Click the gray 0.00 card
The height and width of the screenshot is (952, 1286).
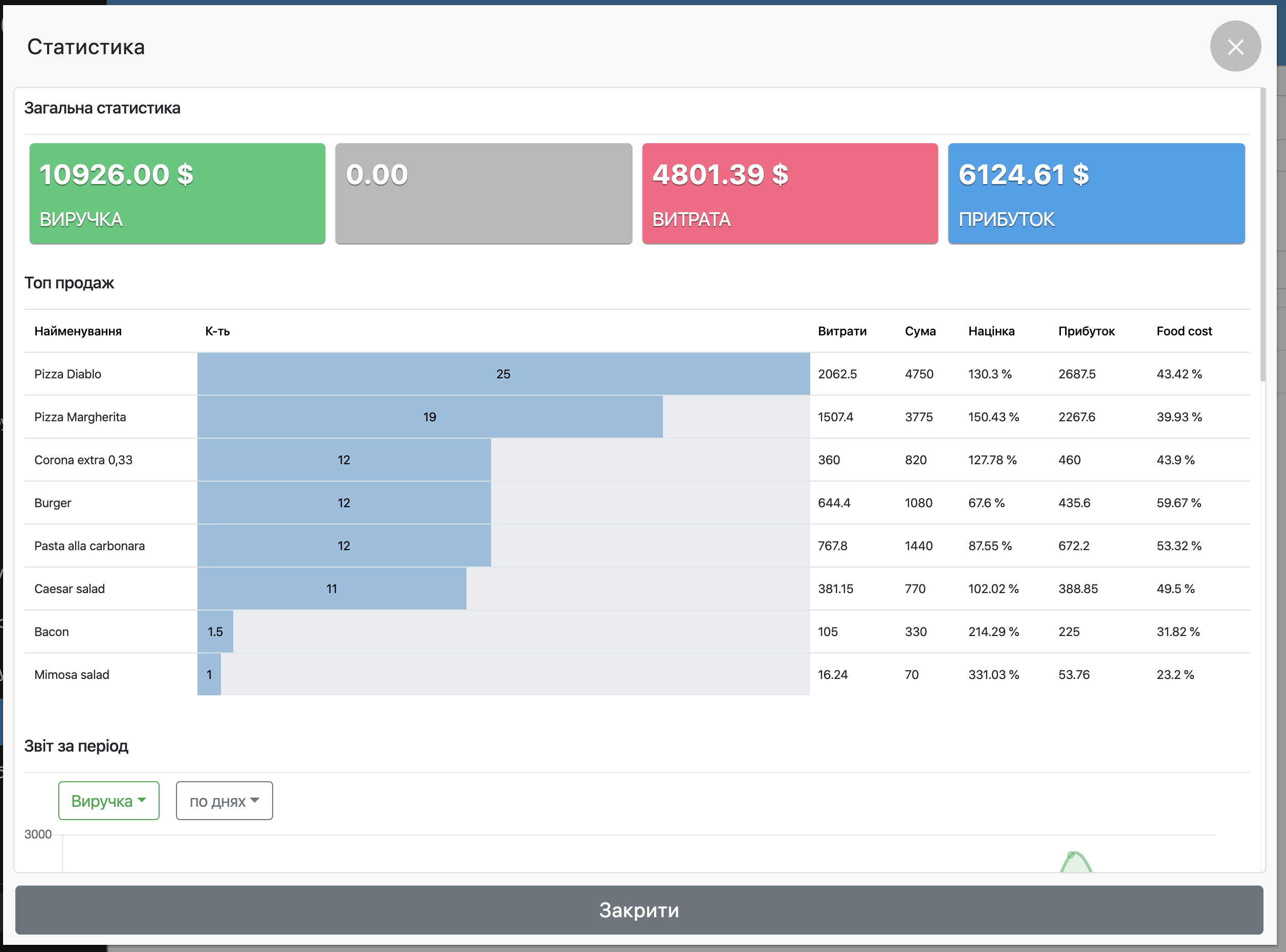[x=483, y=194]
